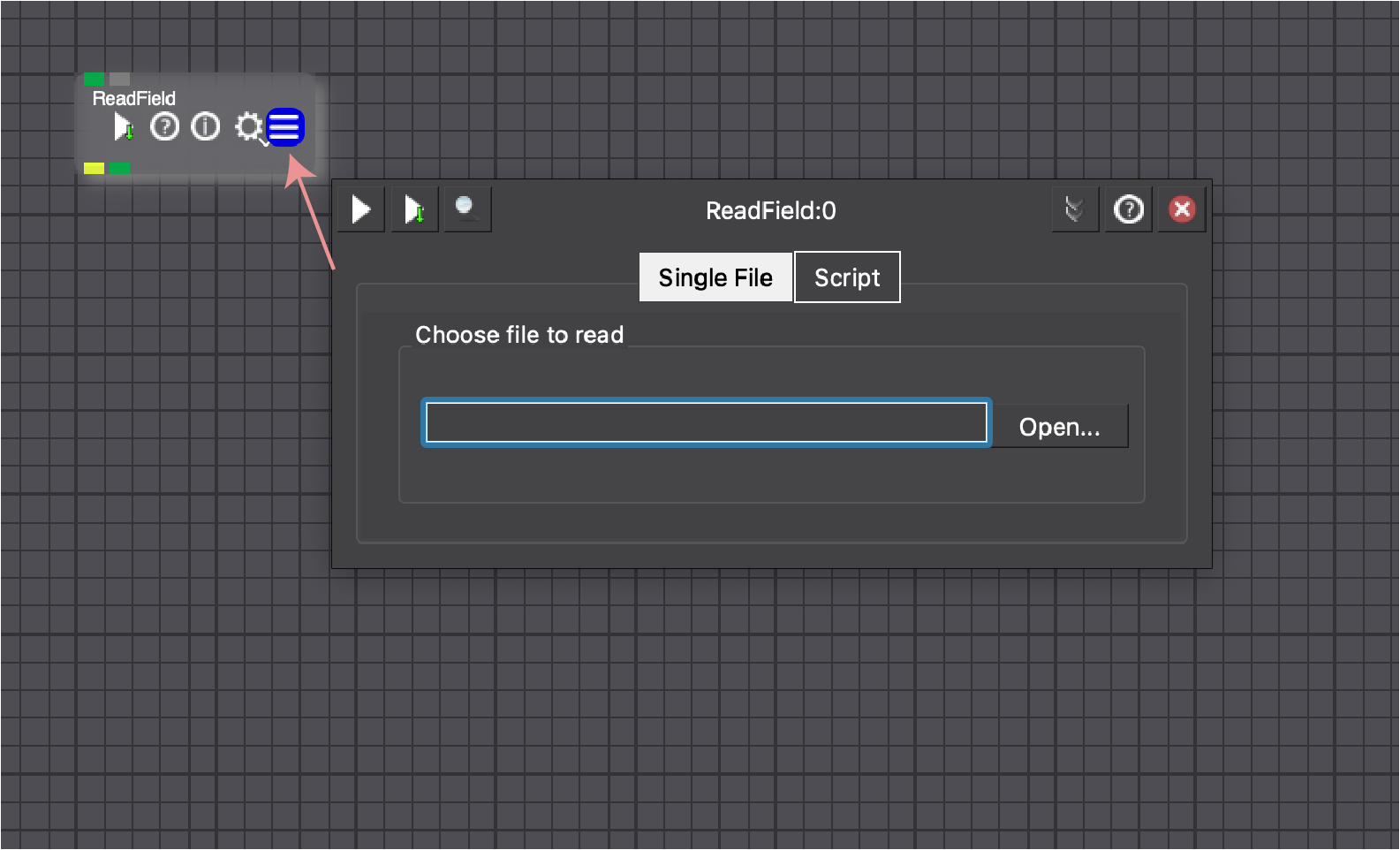Click the Open... button
1400x850 pixels.
tap(1060, 427)
